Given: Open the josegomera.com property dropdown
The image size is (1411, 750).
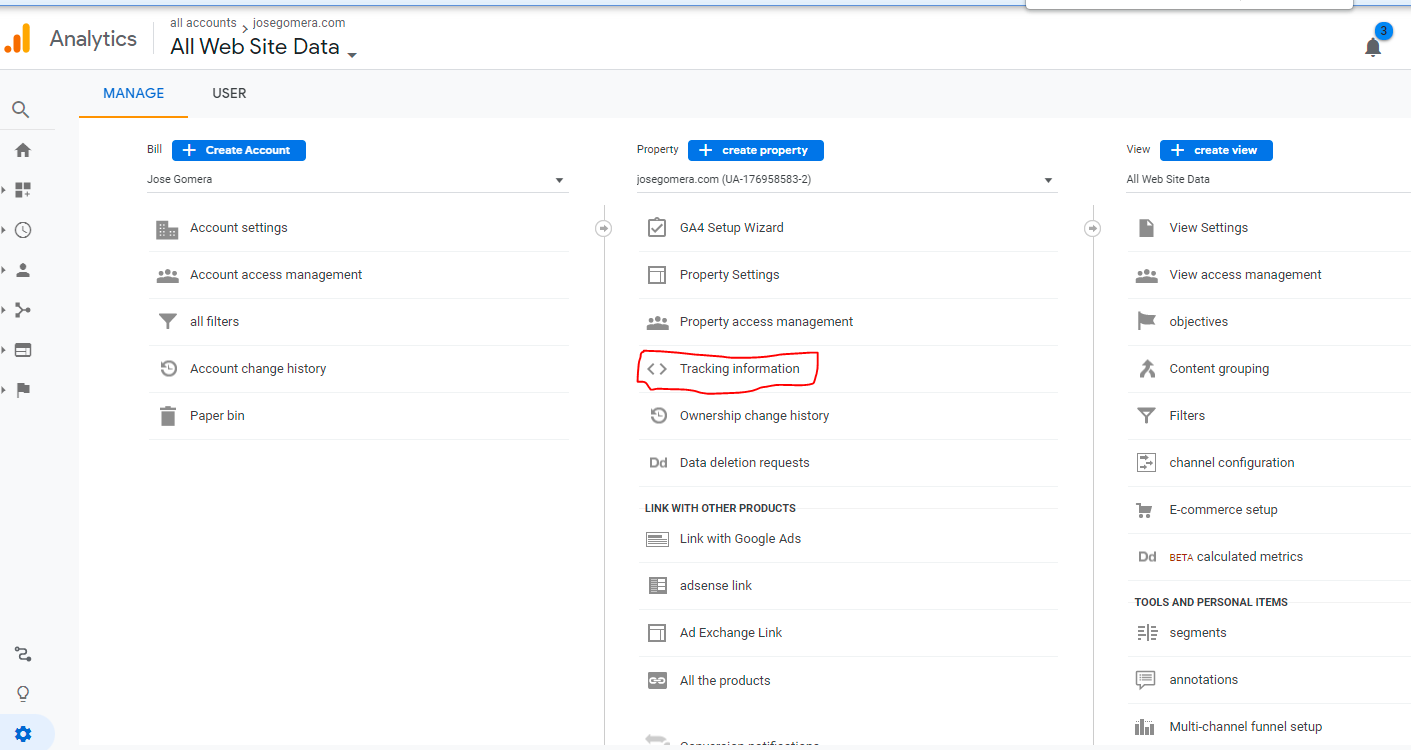Looking at the screenshot, I should coord(846,180).
